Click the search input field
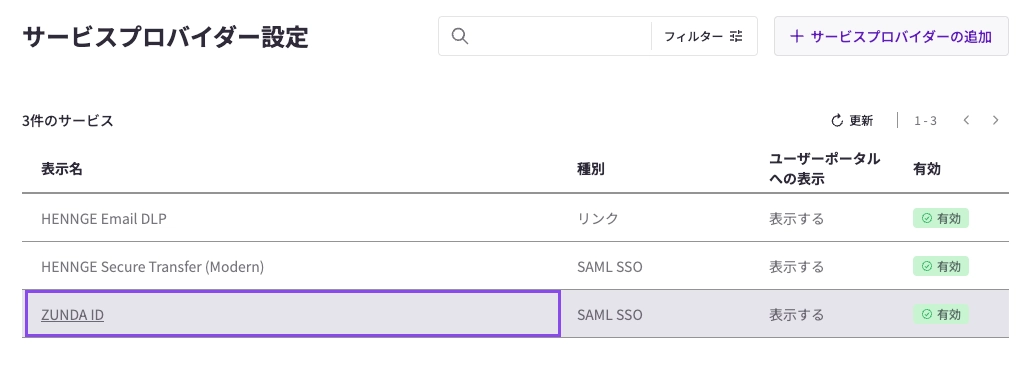This screenshot has height=379, width=1031. point(559,36)
